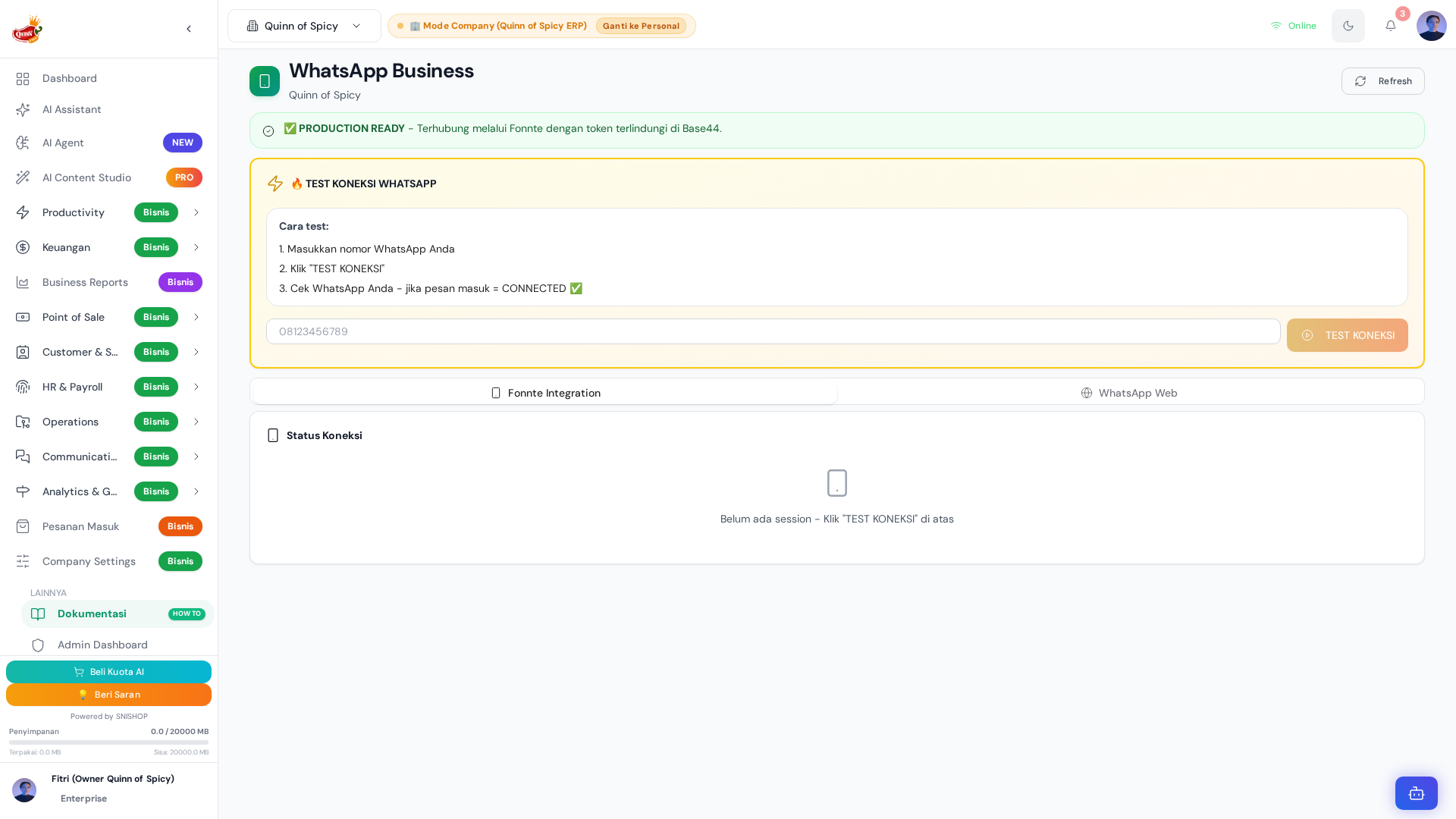The width and height of the screenshot is (1456, 819).
Task: Open Dashboard from the sidebar
Action: [108, 78]
